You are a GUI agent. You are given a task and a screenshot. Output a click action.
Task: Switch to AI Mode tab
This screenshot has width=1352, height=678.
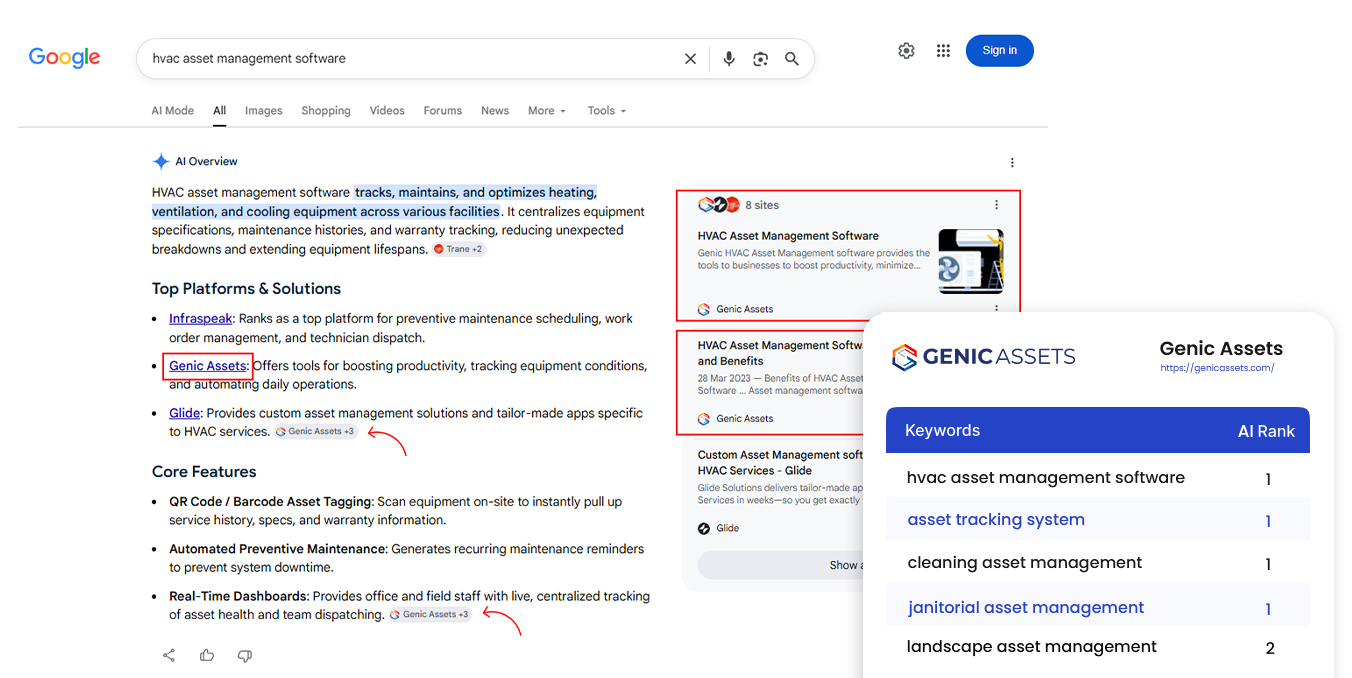173,111
